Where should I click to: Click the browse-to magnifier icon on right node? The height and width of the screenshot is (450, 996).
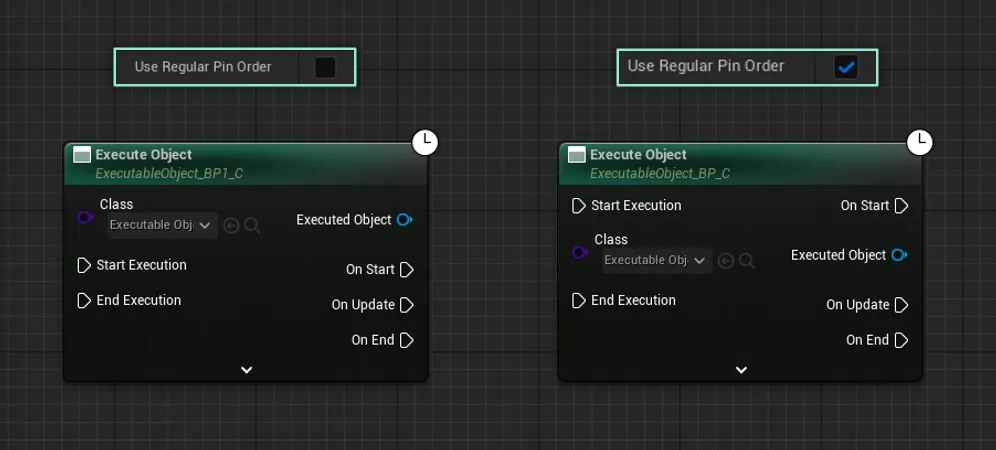pyautogui.click(x=746, y=261)
